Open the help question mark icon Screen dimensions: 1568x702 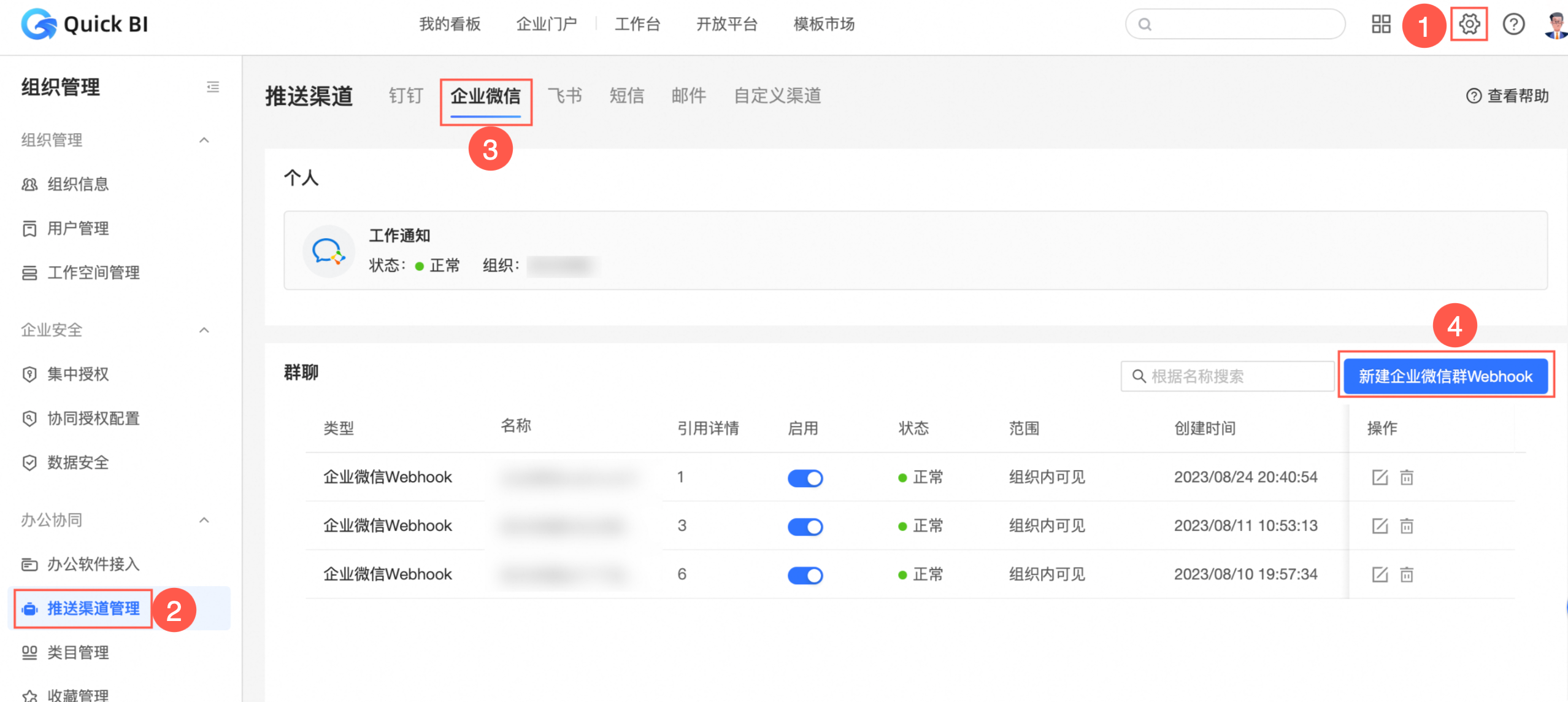pos(1513,25)
